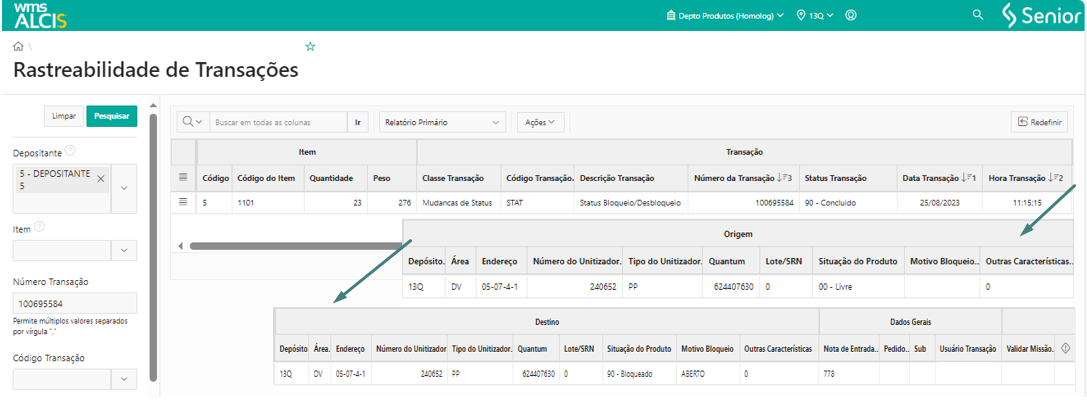Click the Limpar button
This screenshot has height=400, width=1087.
64,116
